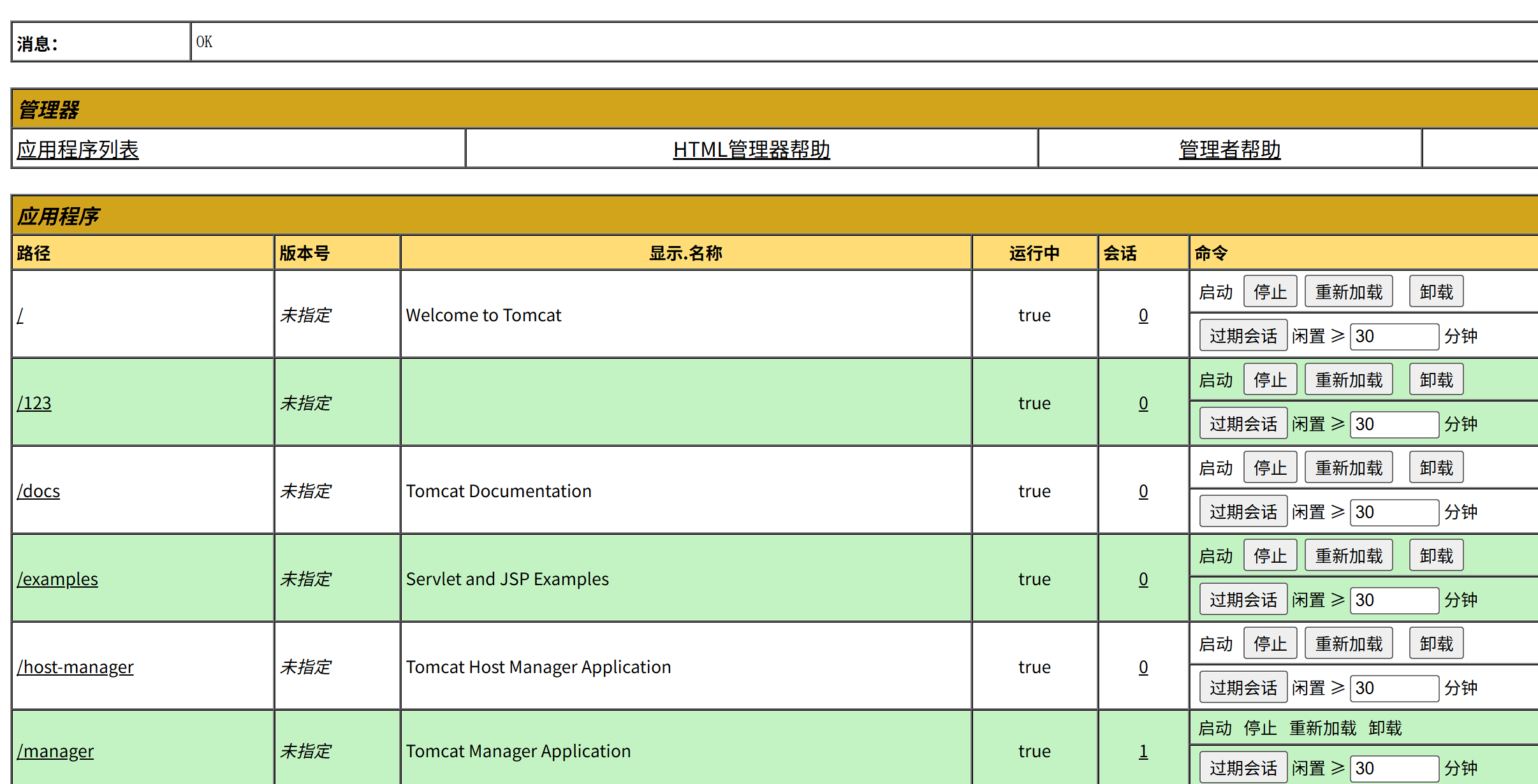Click idle minutes field in /docs row
1538x784 pixels.
pos(1393,512)
